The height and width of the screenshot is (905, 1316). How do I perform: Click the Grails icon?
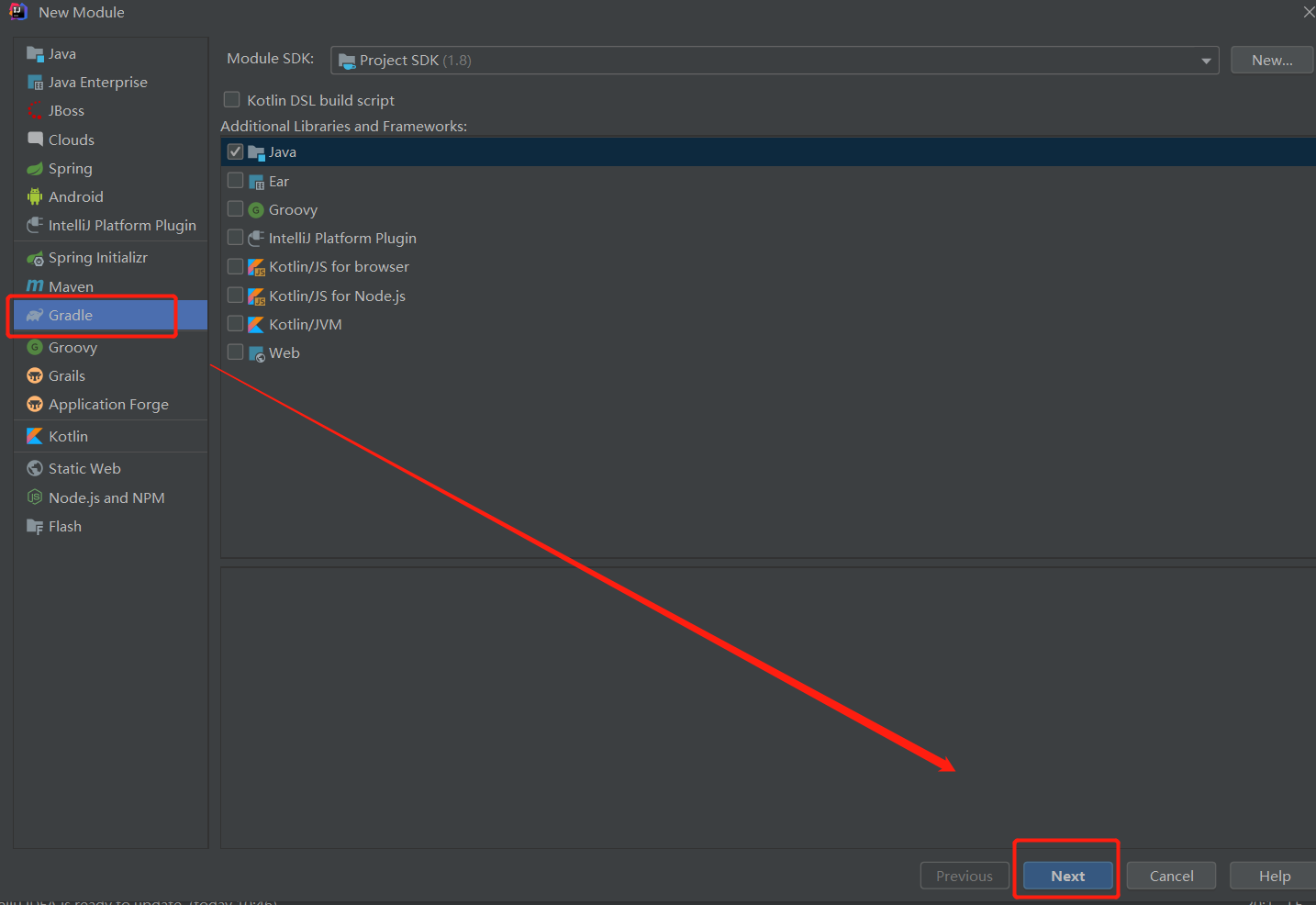(x=35, y=375)
